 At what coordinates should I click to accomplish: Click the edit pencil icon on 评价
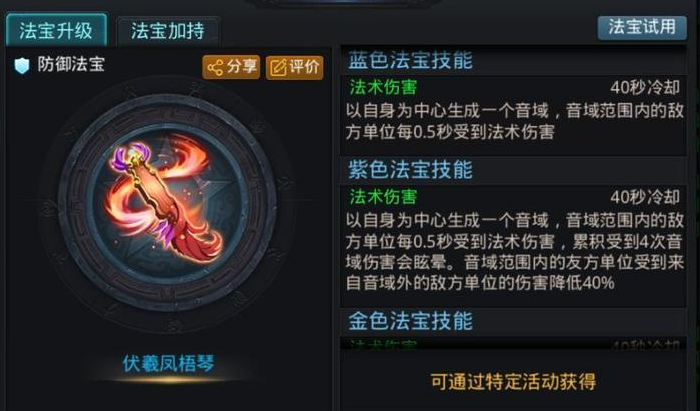[279, 68]
